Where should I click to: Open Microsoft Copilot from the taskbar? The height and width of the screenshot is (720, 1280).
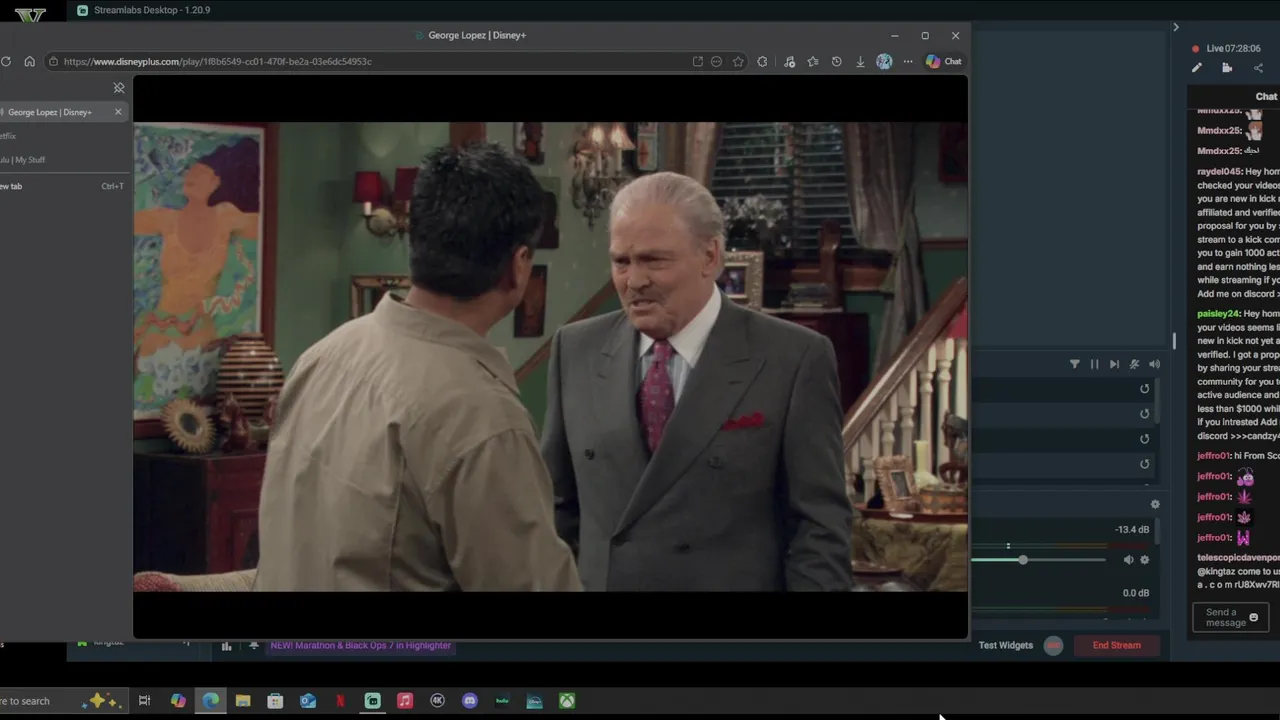pos(178,701)
